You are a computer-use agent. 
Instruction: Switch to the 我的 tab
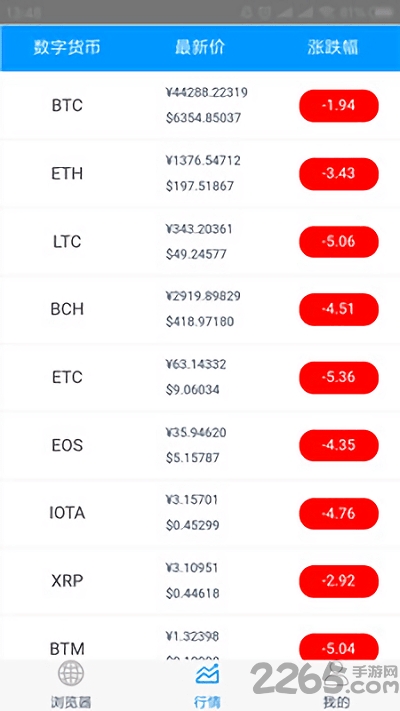pos(336,702)
